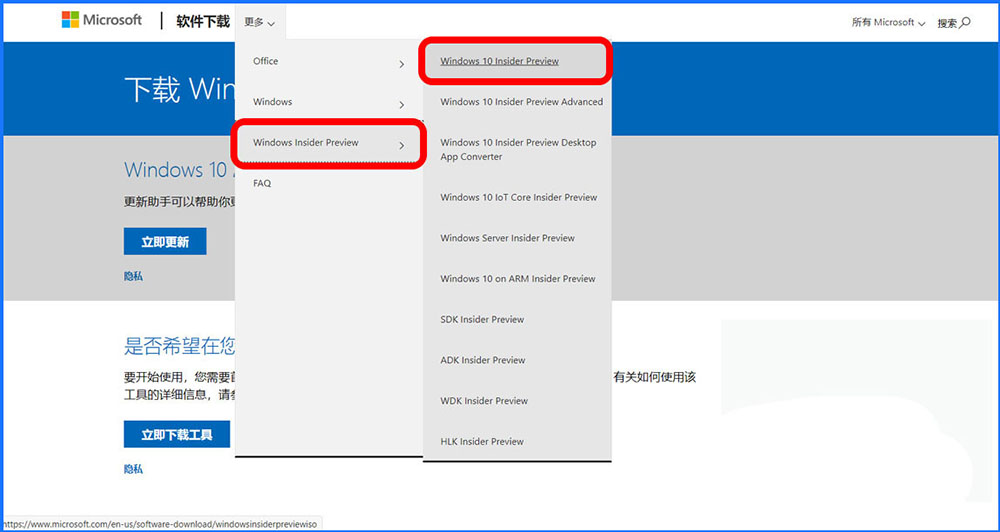Click the search magnifier icon

[965, 22]
